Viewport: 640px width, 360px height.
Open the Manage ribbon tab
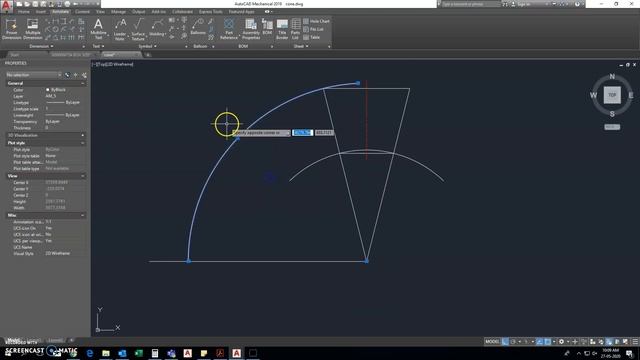(x=118, y=12)
